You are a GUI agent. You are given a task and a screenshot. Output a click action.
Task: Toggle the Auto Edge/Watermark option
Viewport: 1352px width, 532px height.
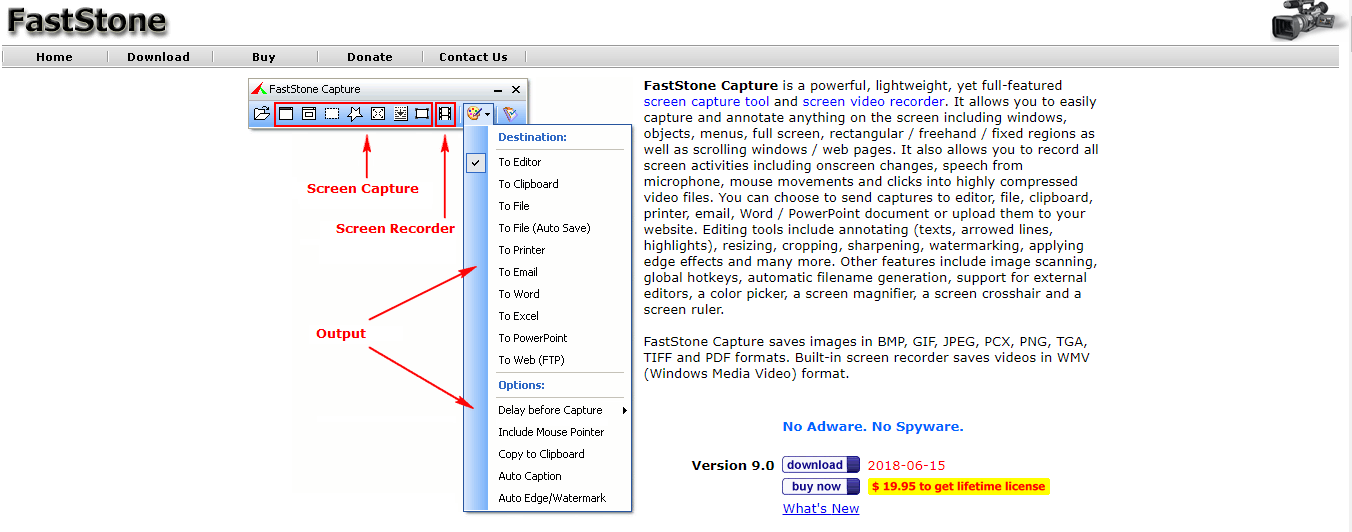coord(548,498)
